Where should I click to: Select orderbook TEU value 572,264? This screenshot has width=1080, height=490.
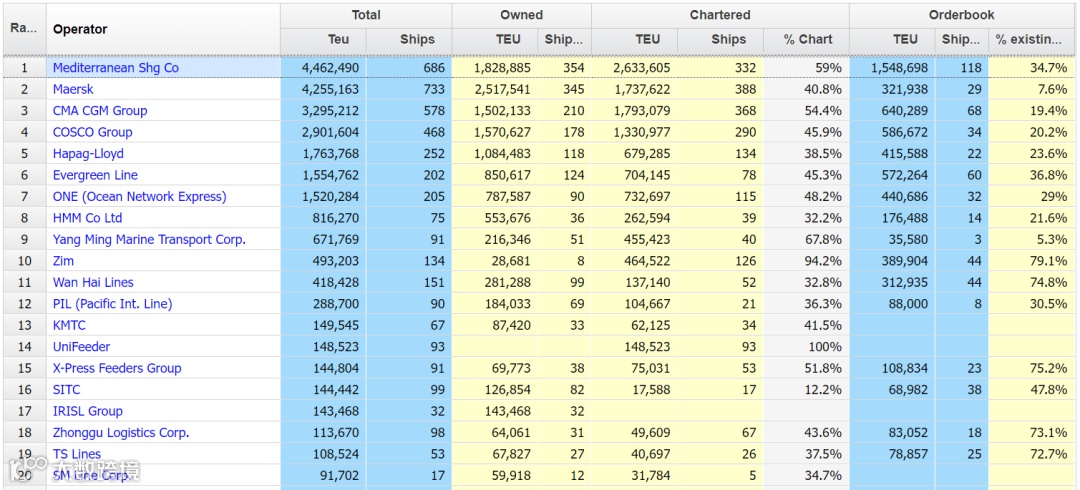[x=904, y=175]
